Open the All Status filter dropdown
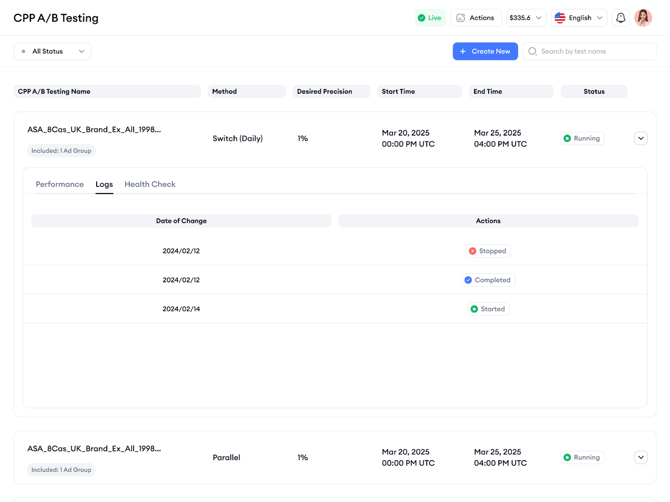 pyautogui.click(x=52, y=51)
